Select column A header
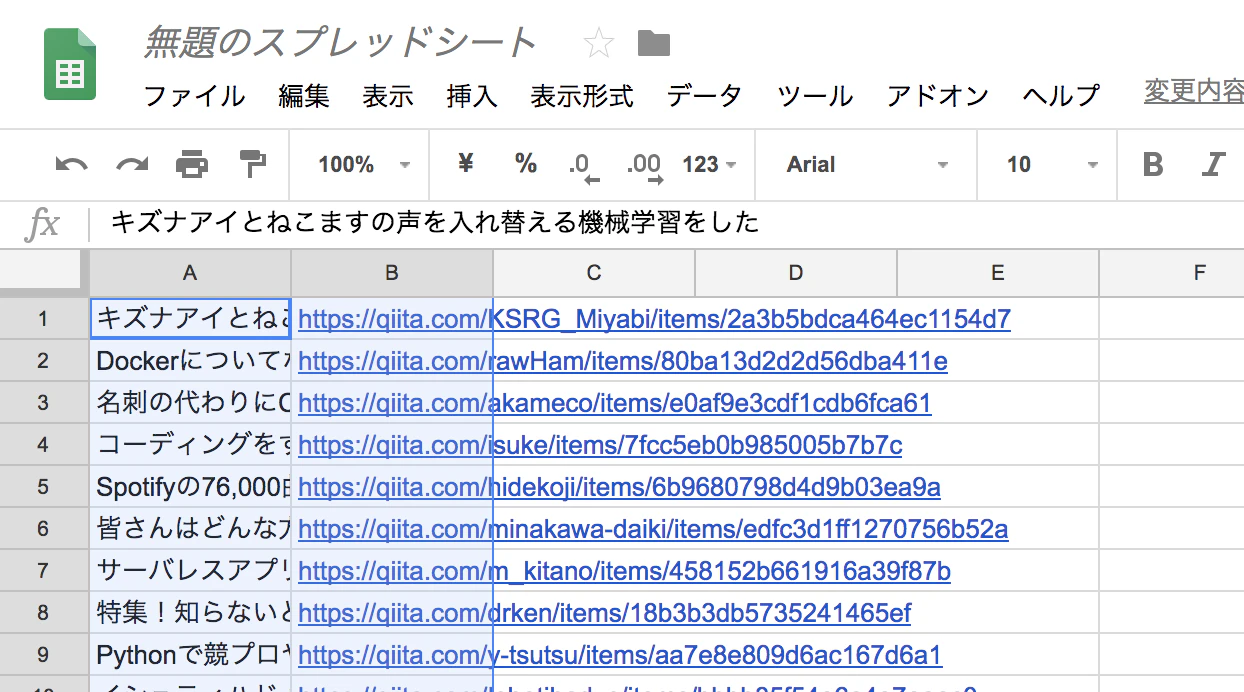The image size is (1244, 692). pyautogui.click(x=190, y=272)
